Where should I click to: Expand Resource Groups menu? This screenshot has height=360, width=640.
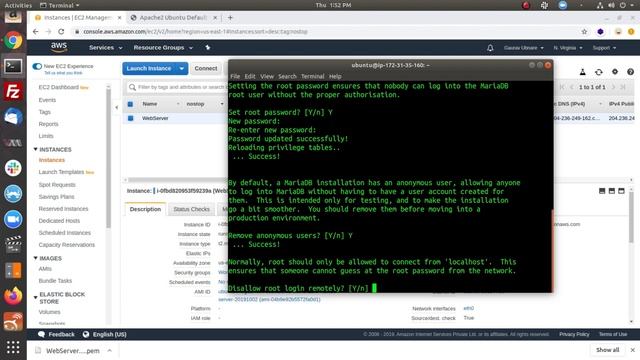tap(163, 48)
